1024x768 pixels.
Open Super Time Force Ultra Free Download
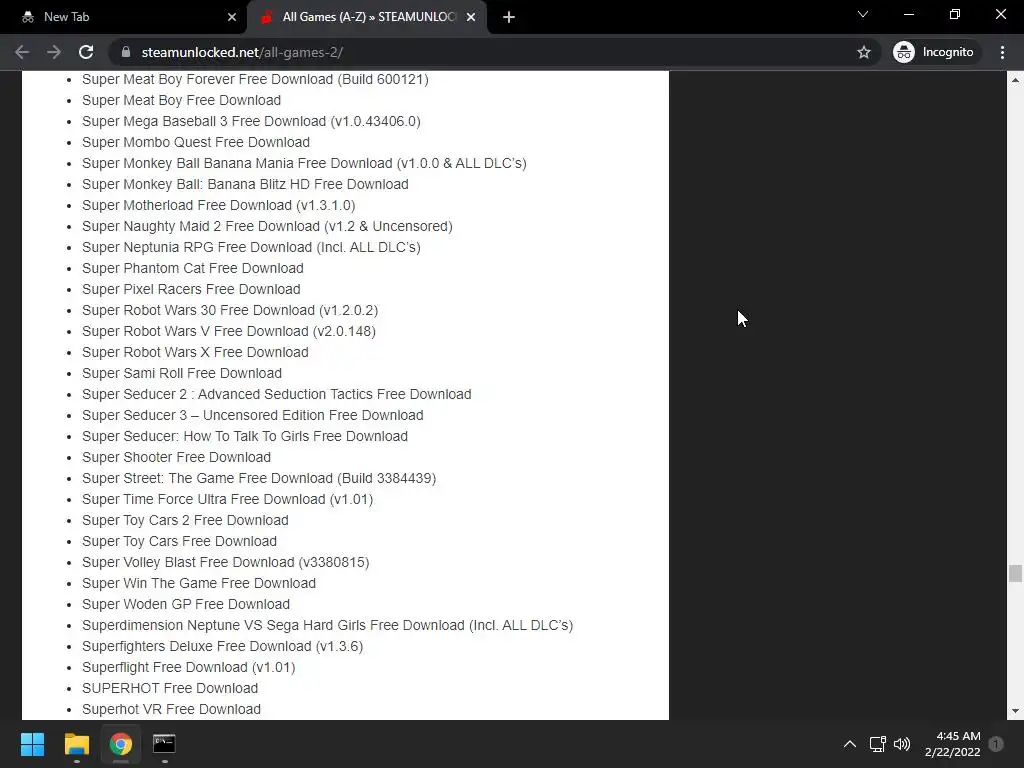227,499
